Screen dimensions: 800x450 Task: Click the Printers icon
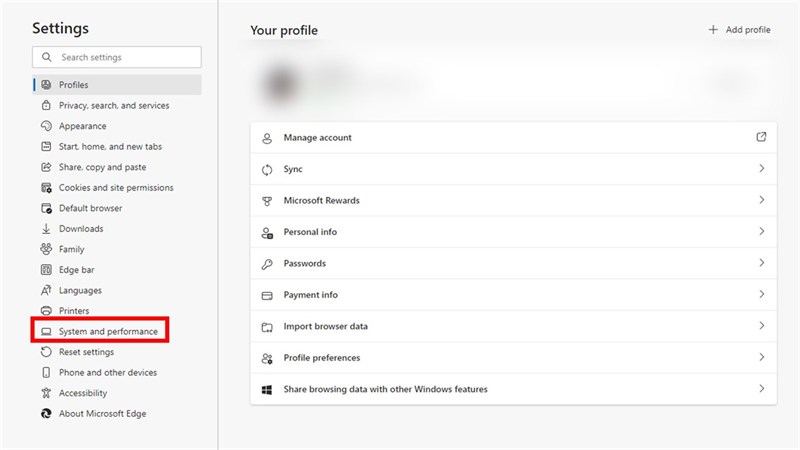pos(46,311)
